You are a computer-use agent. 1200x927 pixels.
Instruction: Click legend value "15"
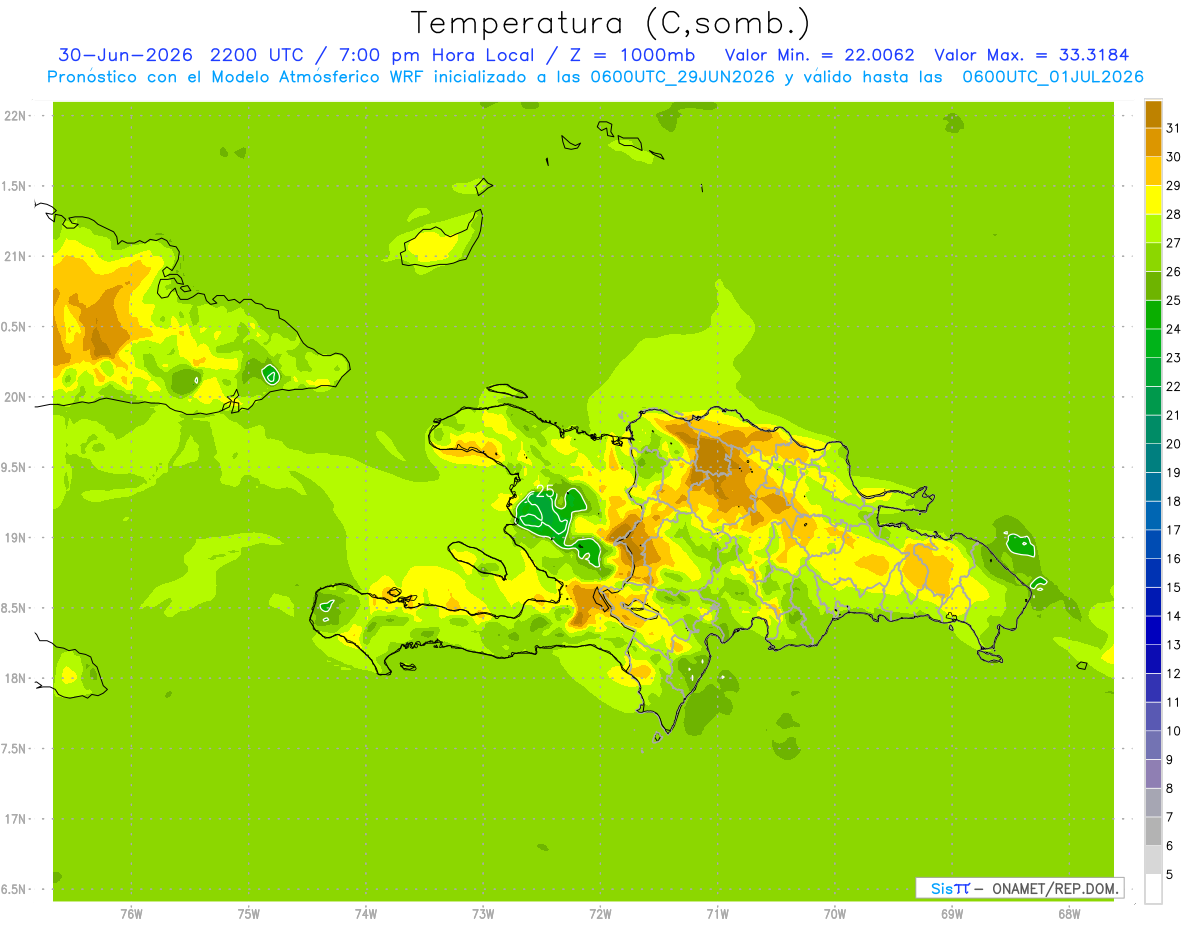point(1174,587)
